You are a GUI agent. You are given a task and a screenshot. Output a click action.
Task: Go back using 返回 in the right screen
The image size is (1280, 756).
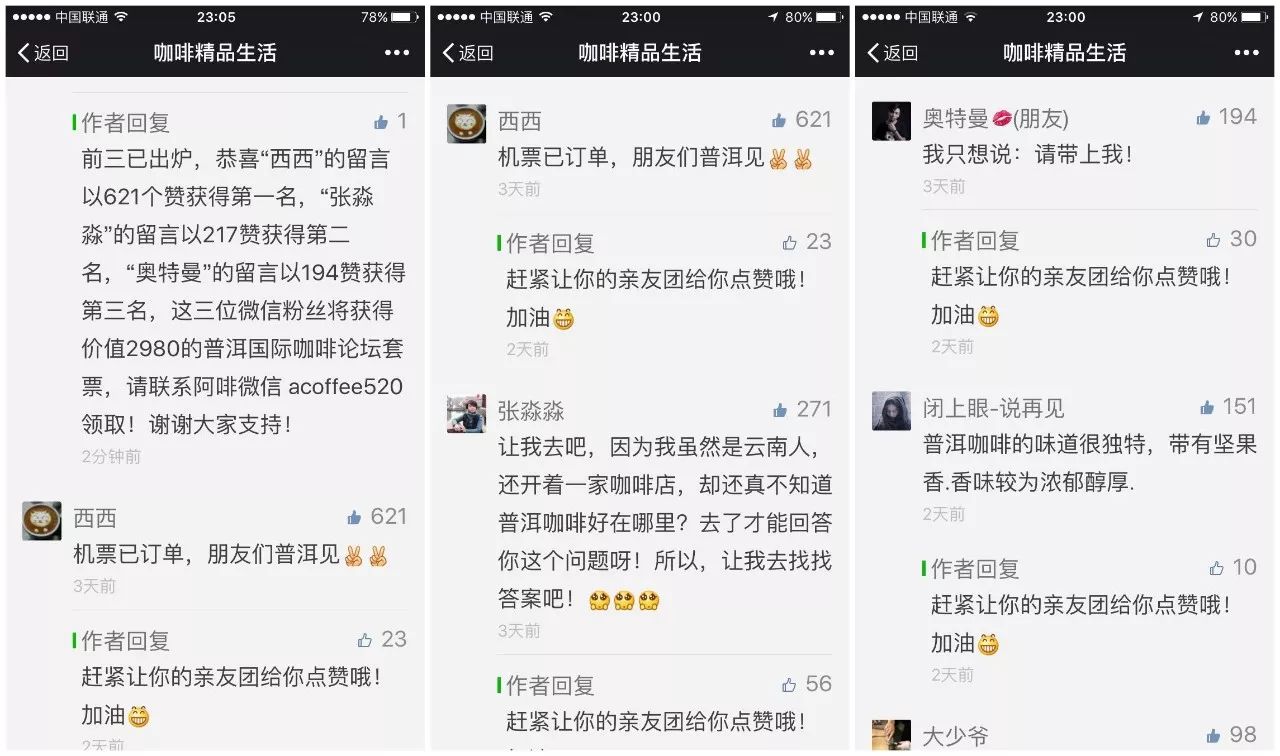coord(893,53)
